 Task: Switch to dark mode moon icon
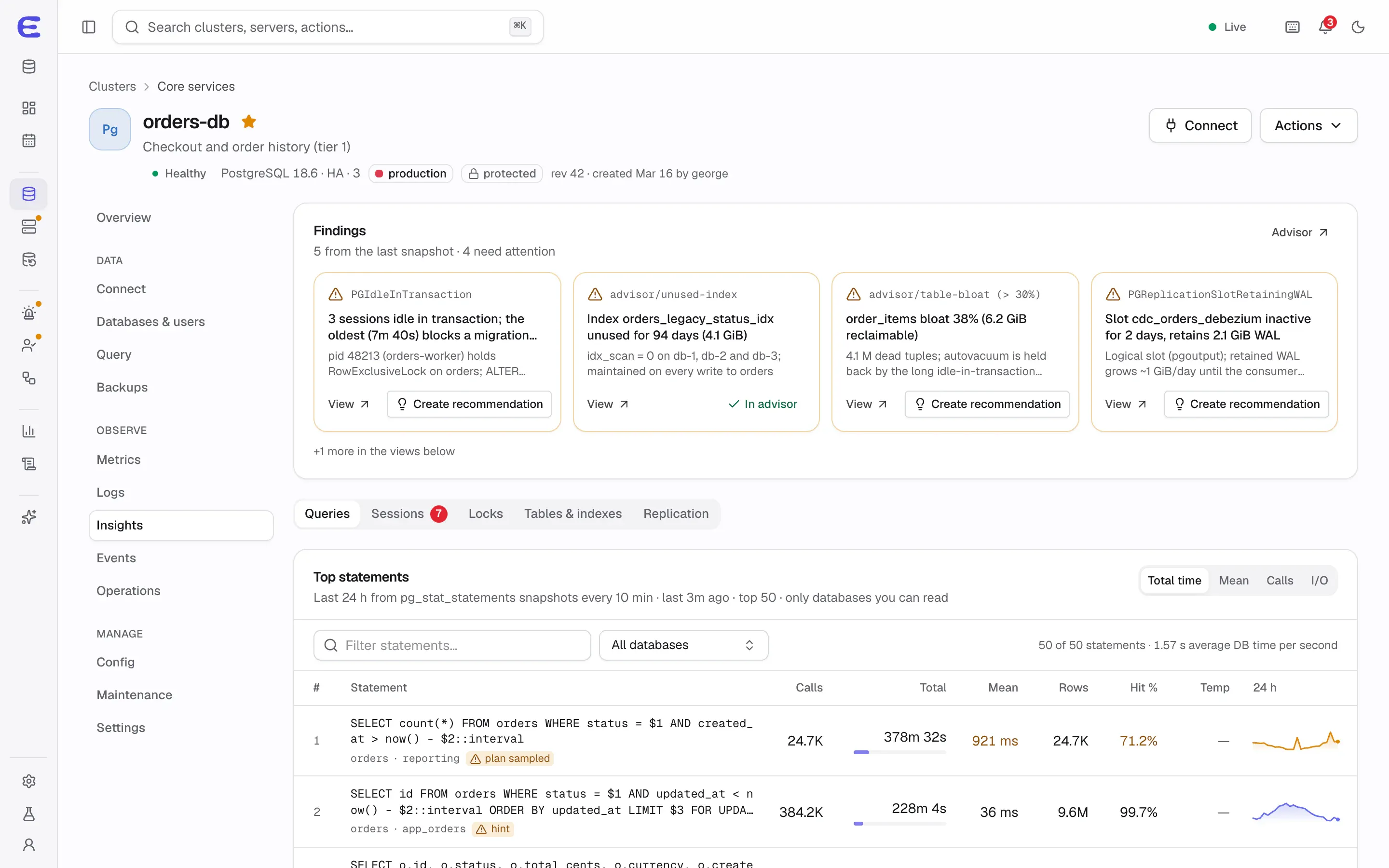tap(1358, 27)
